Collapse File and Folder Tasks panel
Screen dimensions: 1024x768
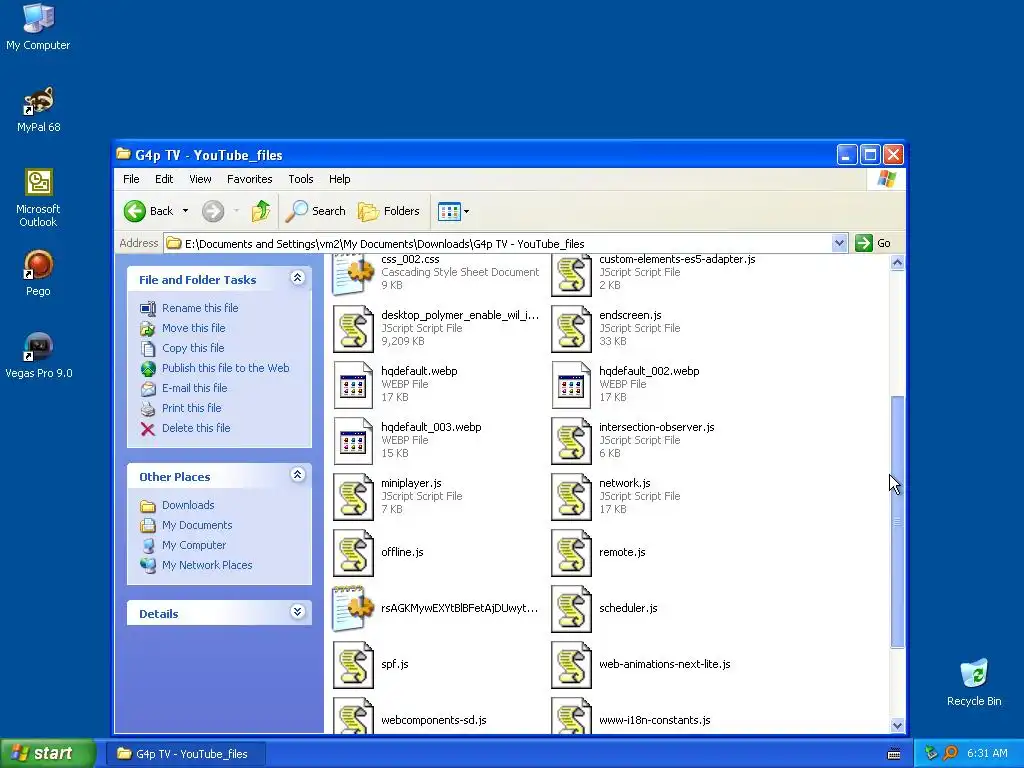(x=297, y=278)
